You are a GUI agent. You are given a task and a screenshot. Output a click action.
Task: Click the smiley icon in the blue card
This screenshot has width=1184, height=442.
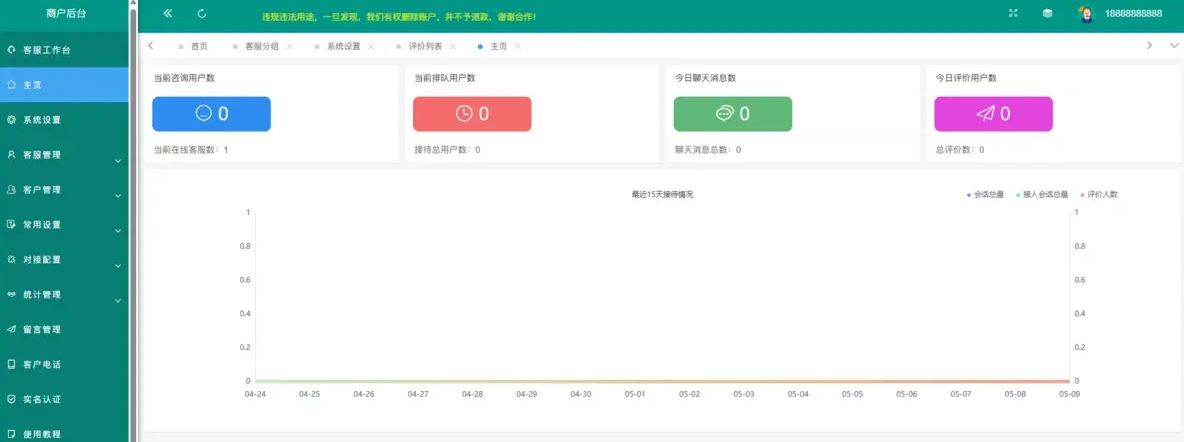203,113
